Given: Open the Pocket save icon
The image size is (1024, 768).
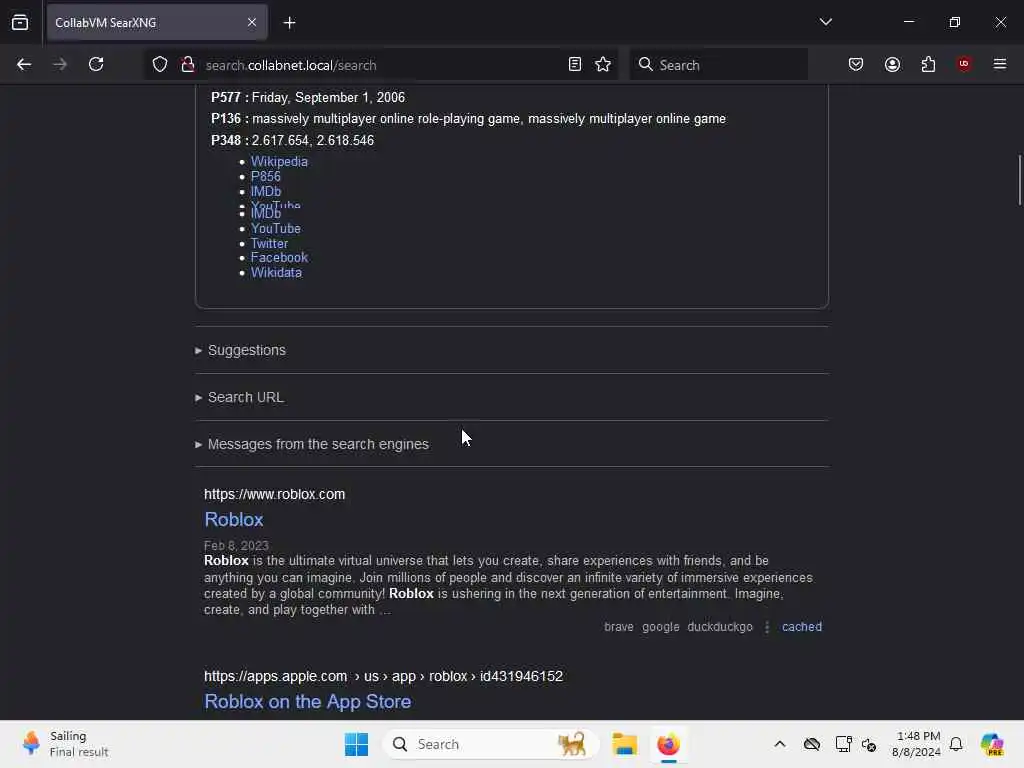Looking at the screenshot, I should click(856, 64).
